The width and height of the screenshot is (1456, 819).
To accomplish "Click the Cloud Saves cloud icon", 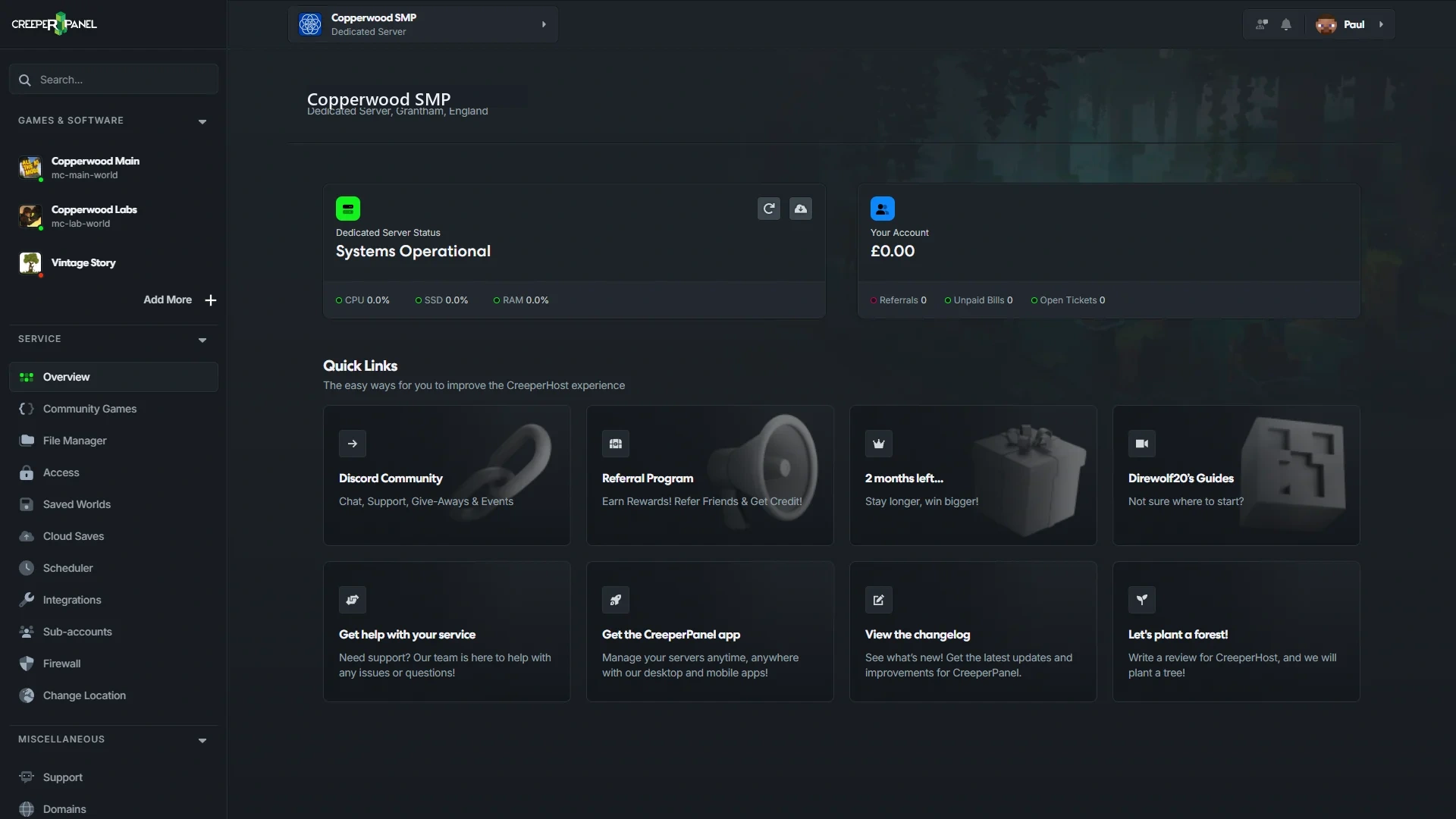I will coord(27,536).
